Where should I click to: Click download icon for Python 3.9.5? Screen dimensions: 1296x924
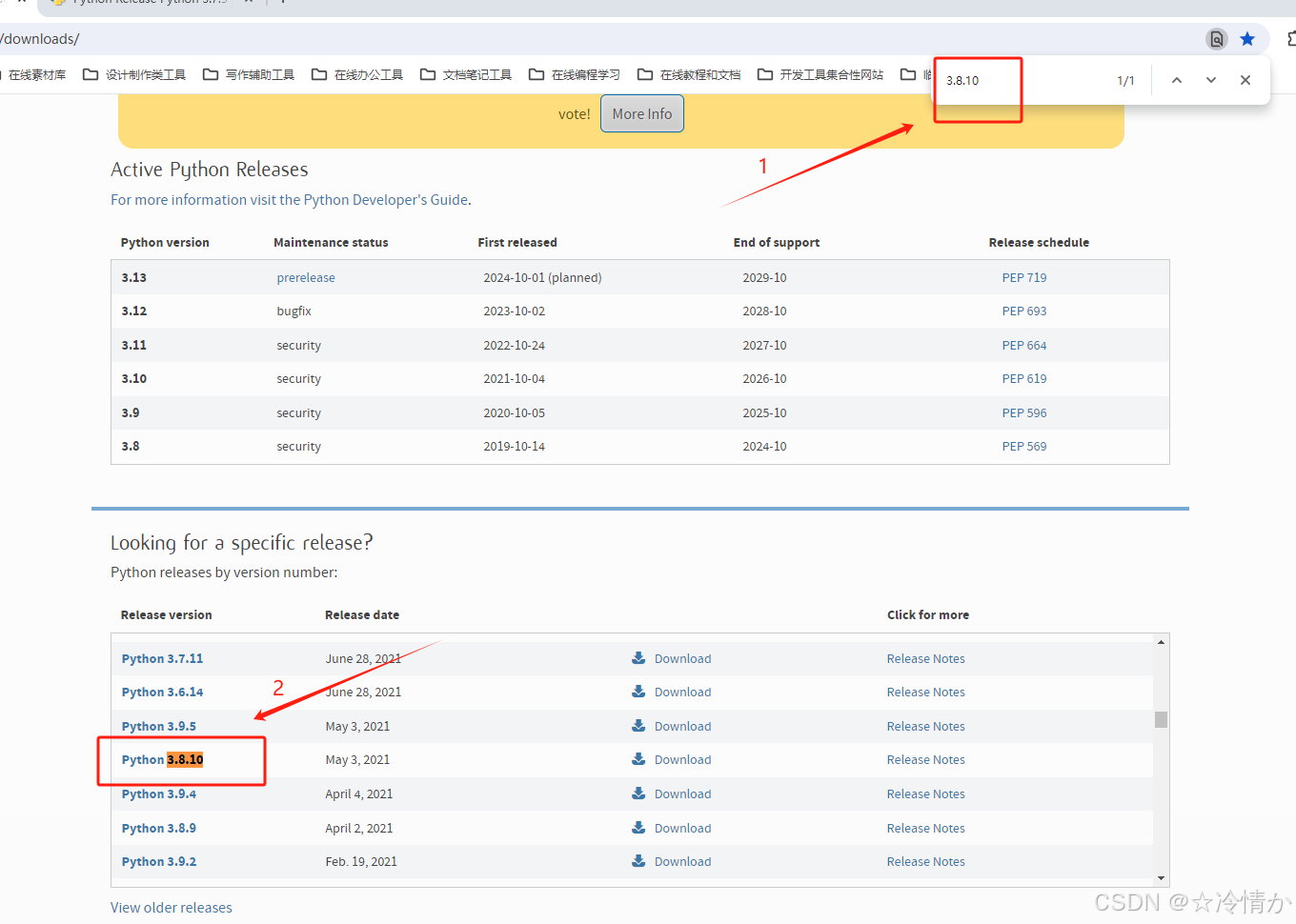(x=638, y=726)
